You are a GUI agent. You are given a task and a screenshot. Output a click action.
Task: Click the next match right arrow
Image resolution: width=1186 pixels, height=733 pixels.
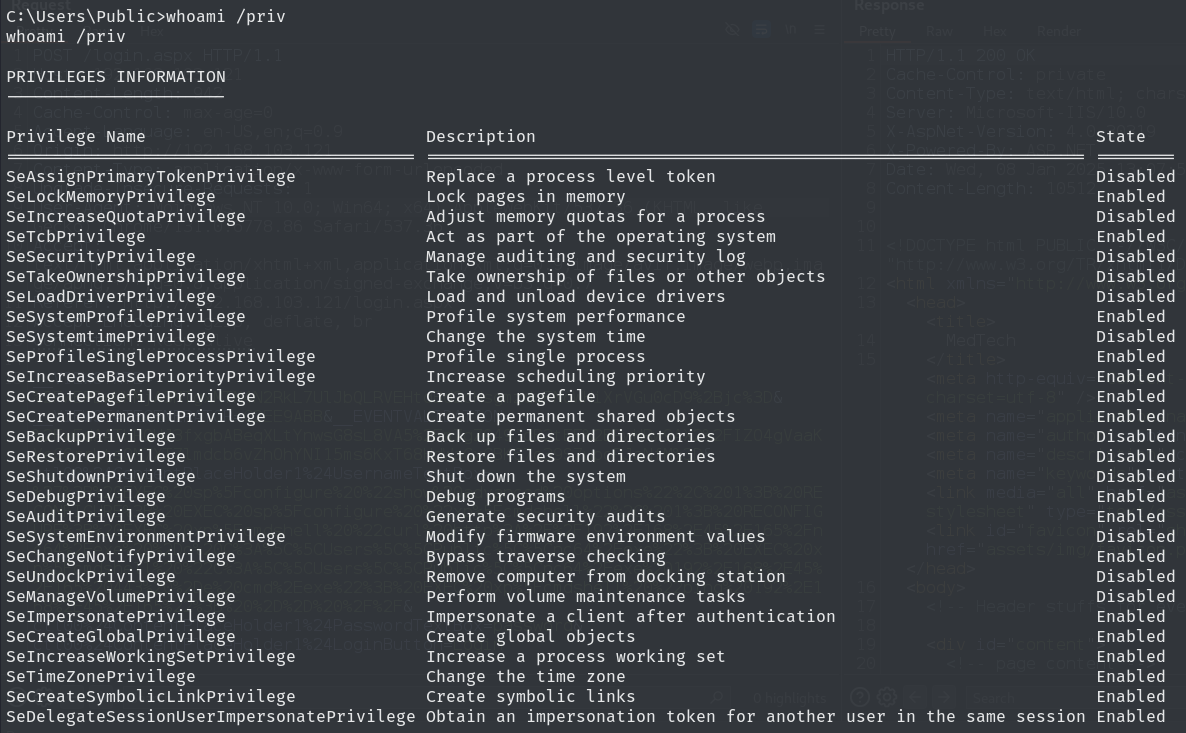pos(943,697)
